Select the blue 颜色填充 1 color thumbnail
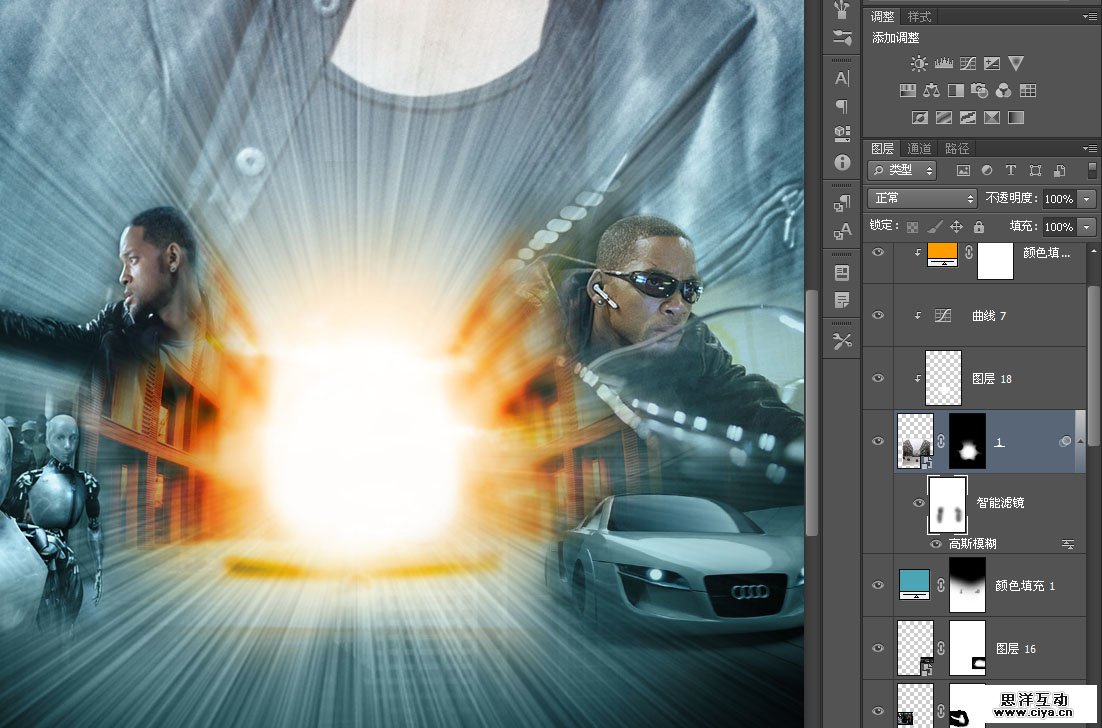This screenshot has width=1102, height=728. click(915, 582)
